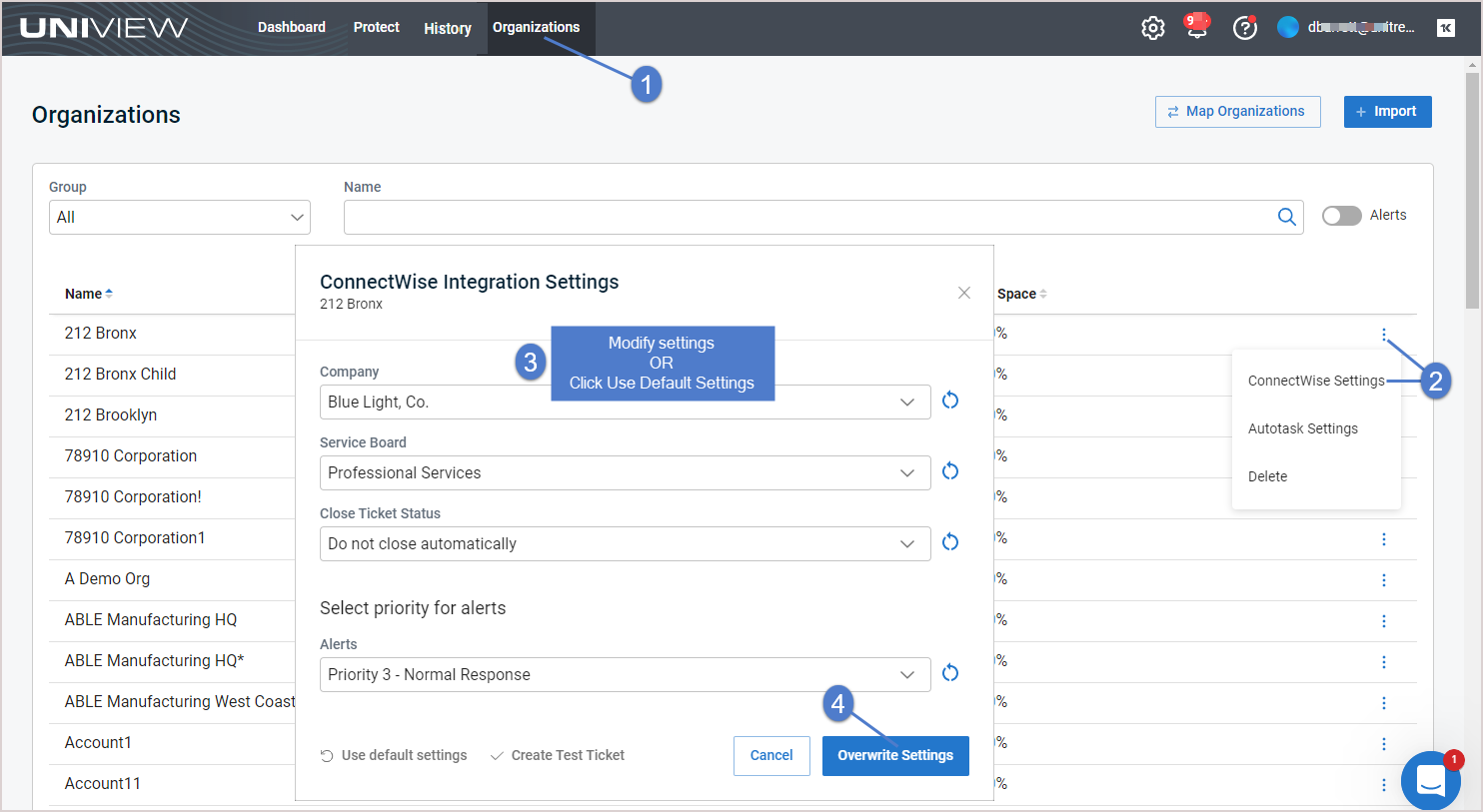Click the search magnifier in Name field
Image resolution: width=1483 pixels, height=812 pixels.
(x=1287, y=217)
